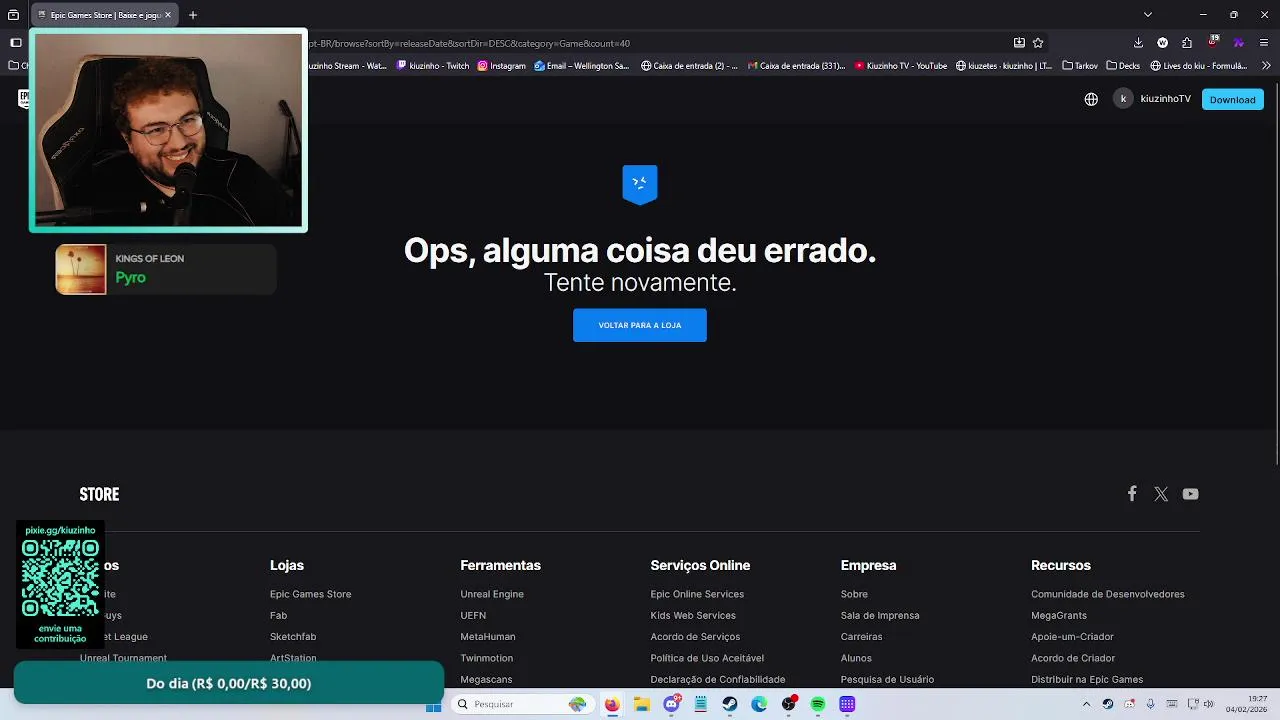Open OBS Studio from the taskbar
Screen dimensions: 1280x720
pyautogui.click(x=789, y=704)
